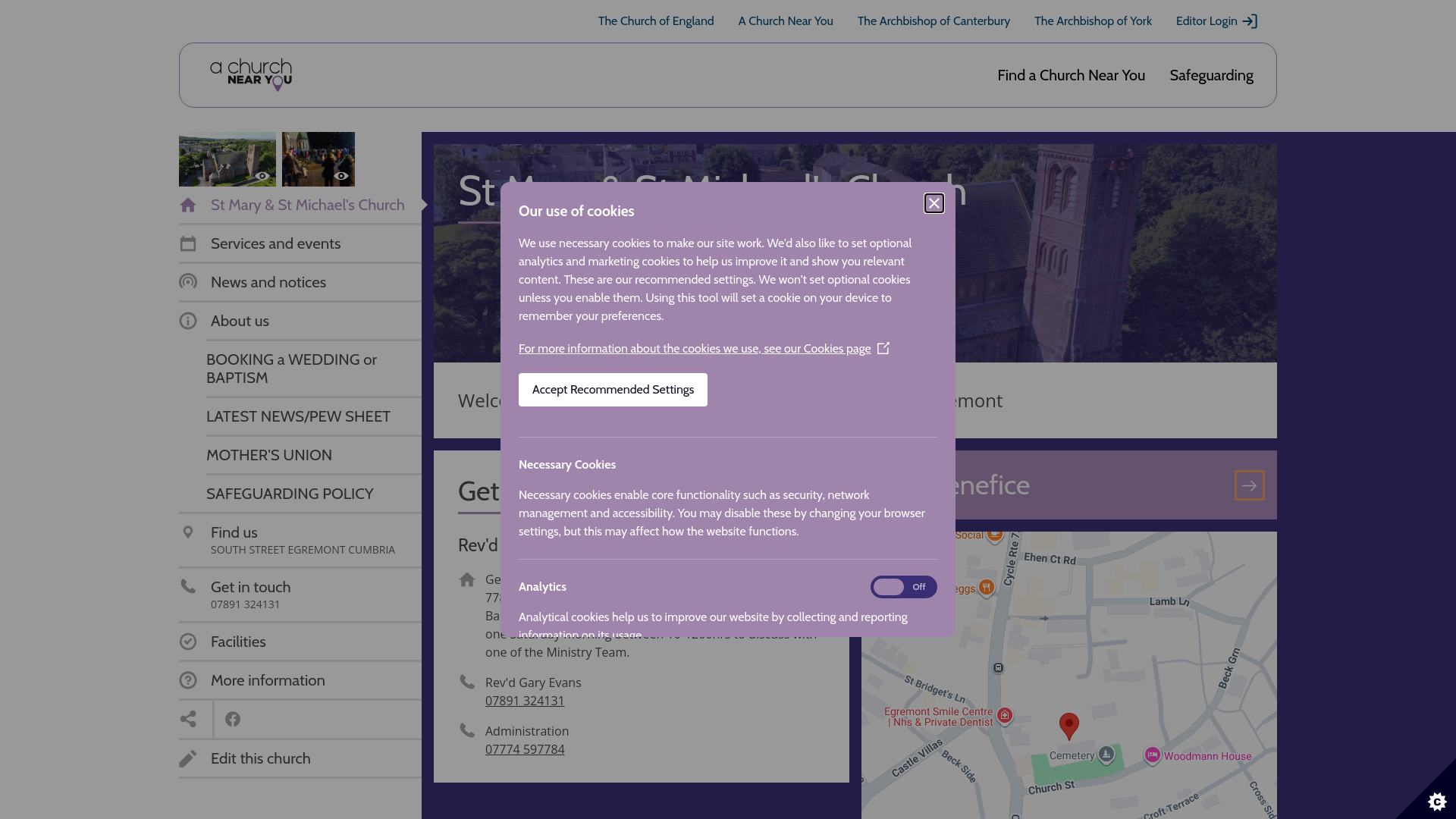1456x819 pixels.
Task: Click Edit this church link
Action: point(300,758)
